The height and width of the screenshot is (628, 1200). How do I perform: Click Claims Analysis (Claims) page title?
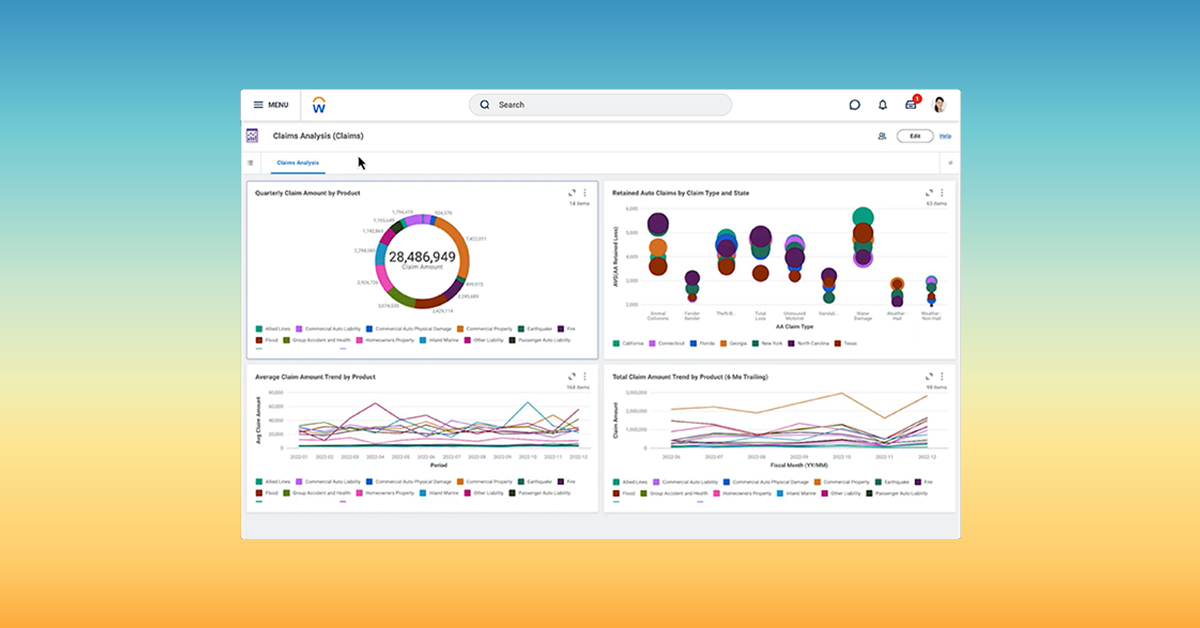[318, 136]
